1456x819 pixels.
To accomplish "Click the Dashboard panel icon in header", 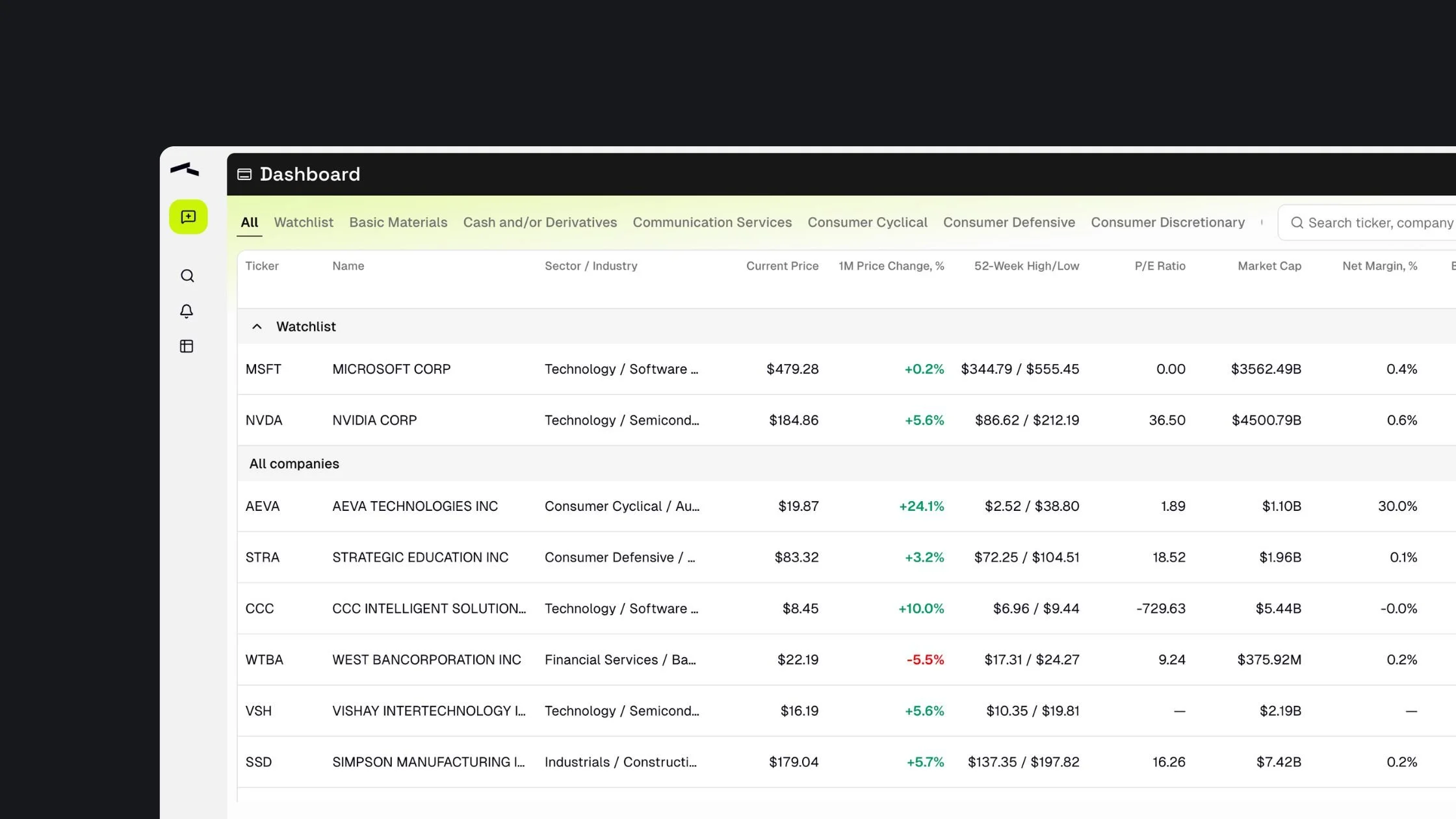I will (244, 174).
